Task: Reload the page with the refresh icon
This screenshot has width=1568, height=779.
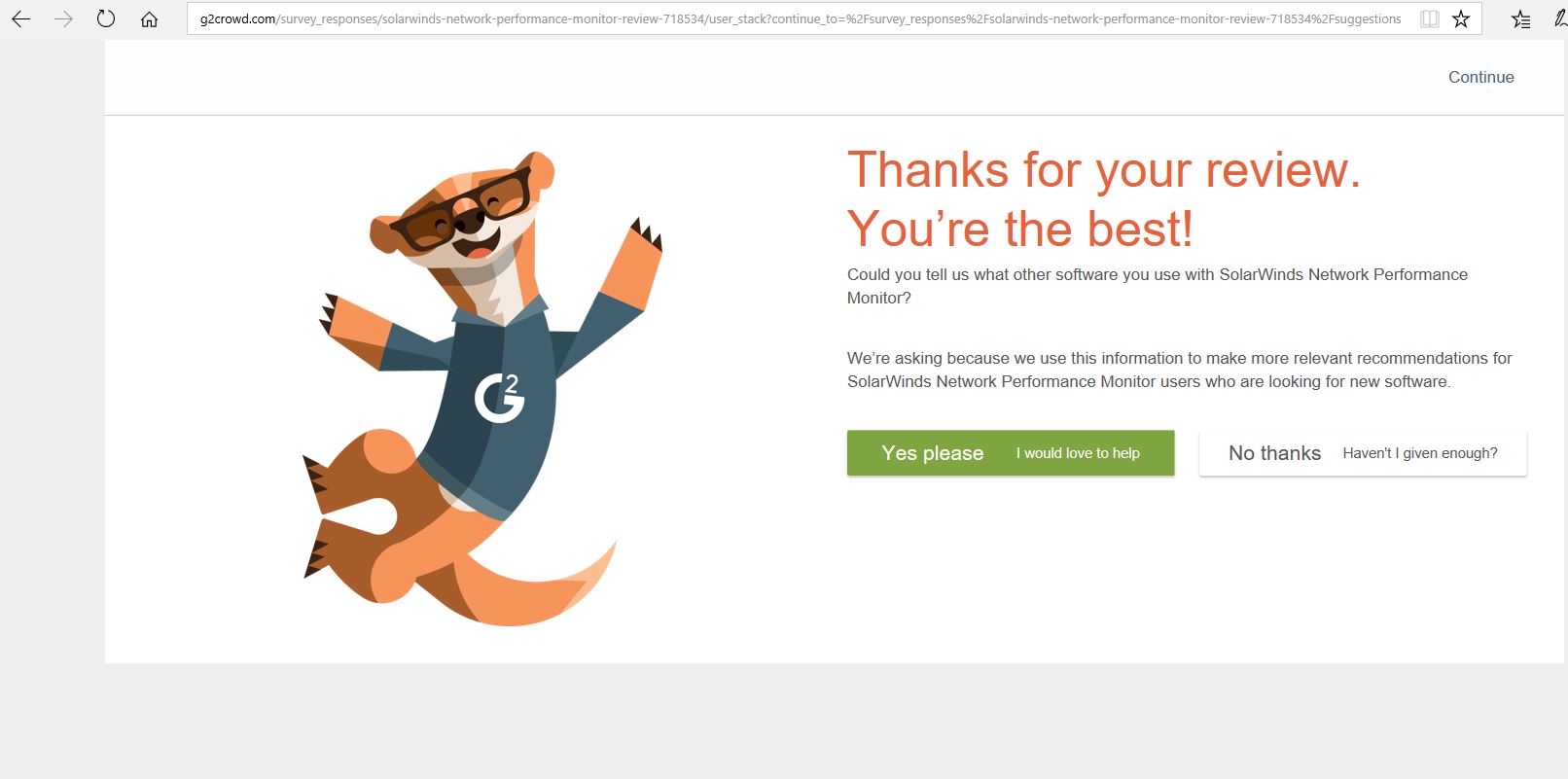Action: (x=106, y=18)
